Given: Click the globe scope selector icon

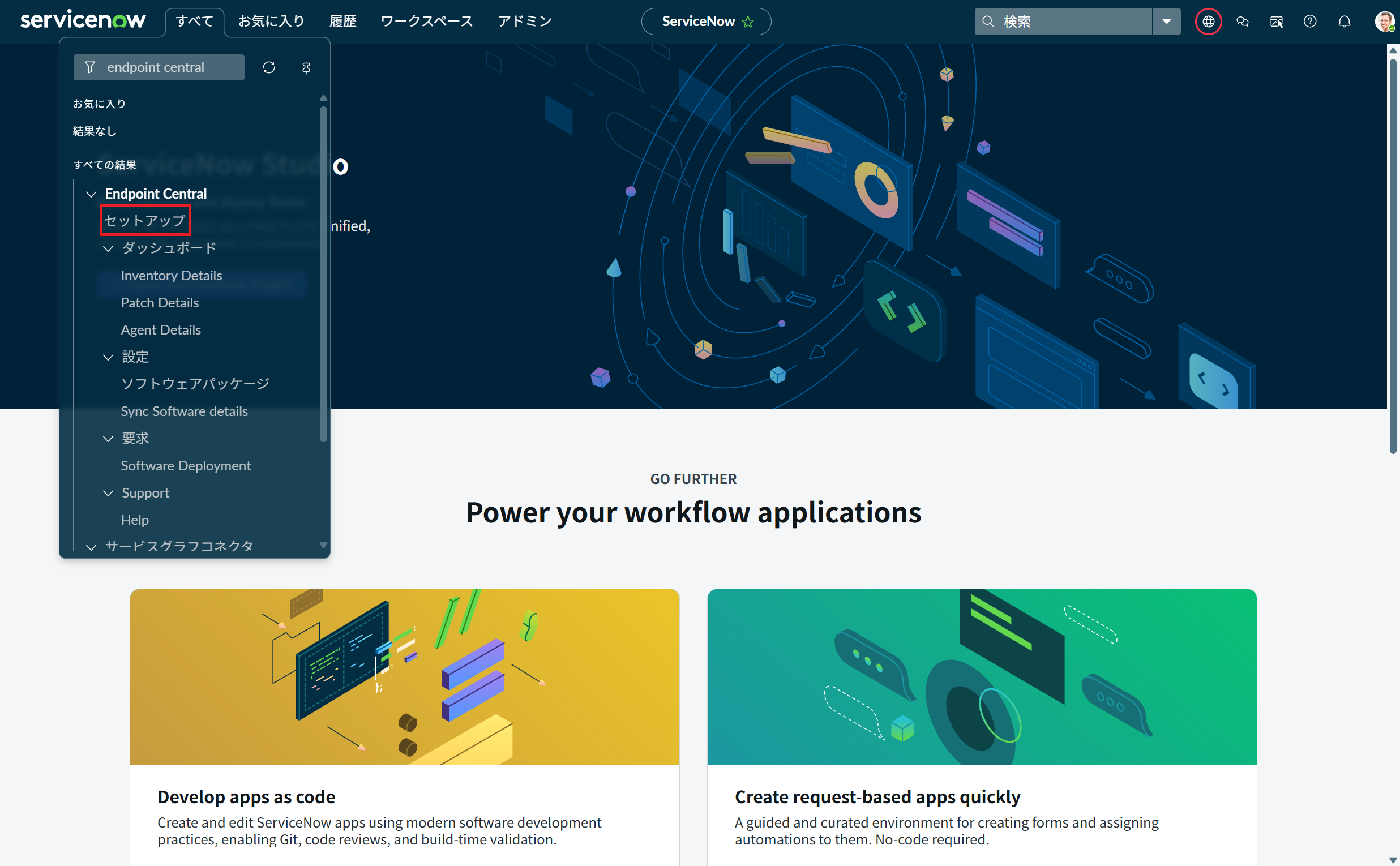Looking at the screenshot, I should tap(1208, 22).
